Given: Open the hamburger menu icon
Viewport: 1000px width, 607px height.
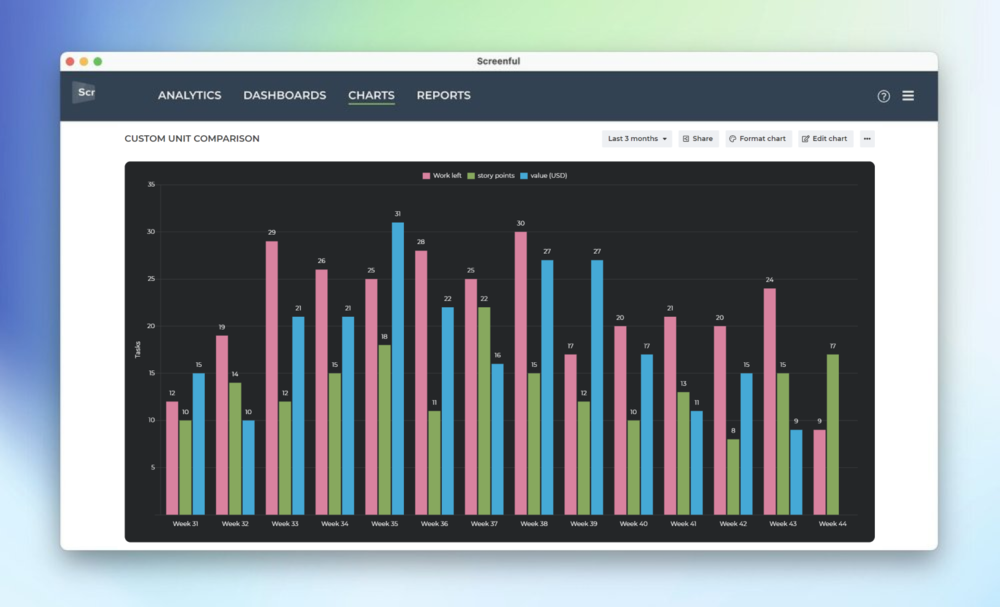Looking at the screenshot, I should tap(908, 96).
